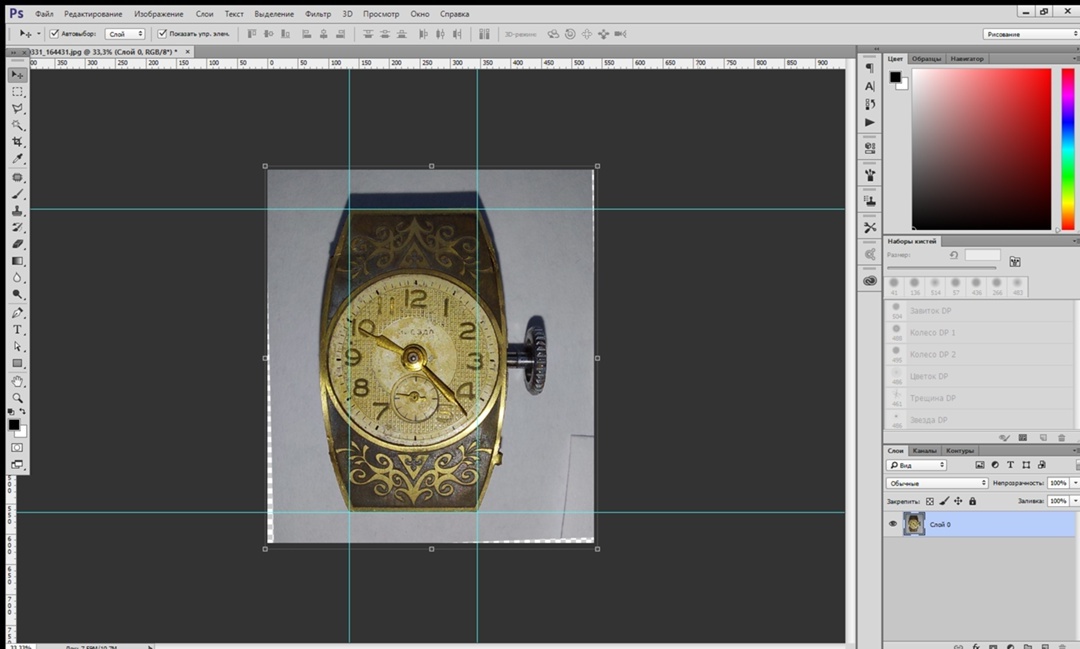The width and height of the screenshot is (1080, 649).
Task: Click the brush Размер slider
Action: [x=942, y=267]
